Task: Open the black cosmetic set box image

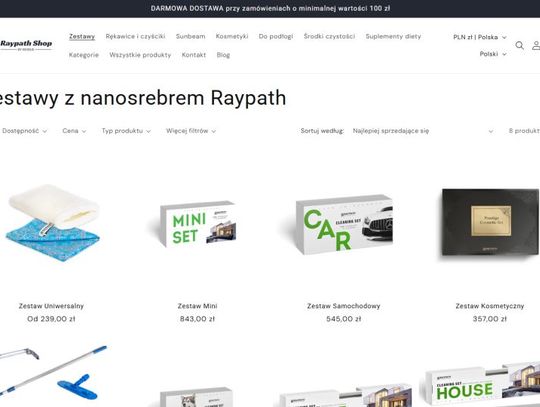Action: point(489,224)
